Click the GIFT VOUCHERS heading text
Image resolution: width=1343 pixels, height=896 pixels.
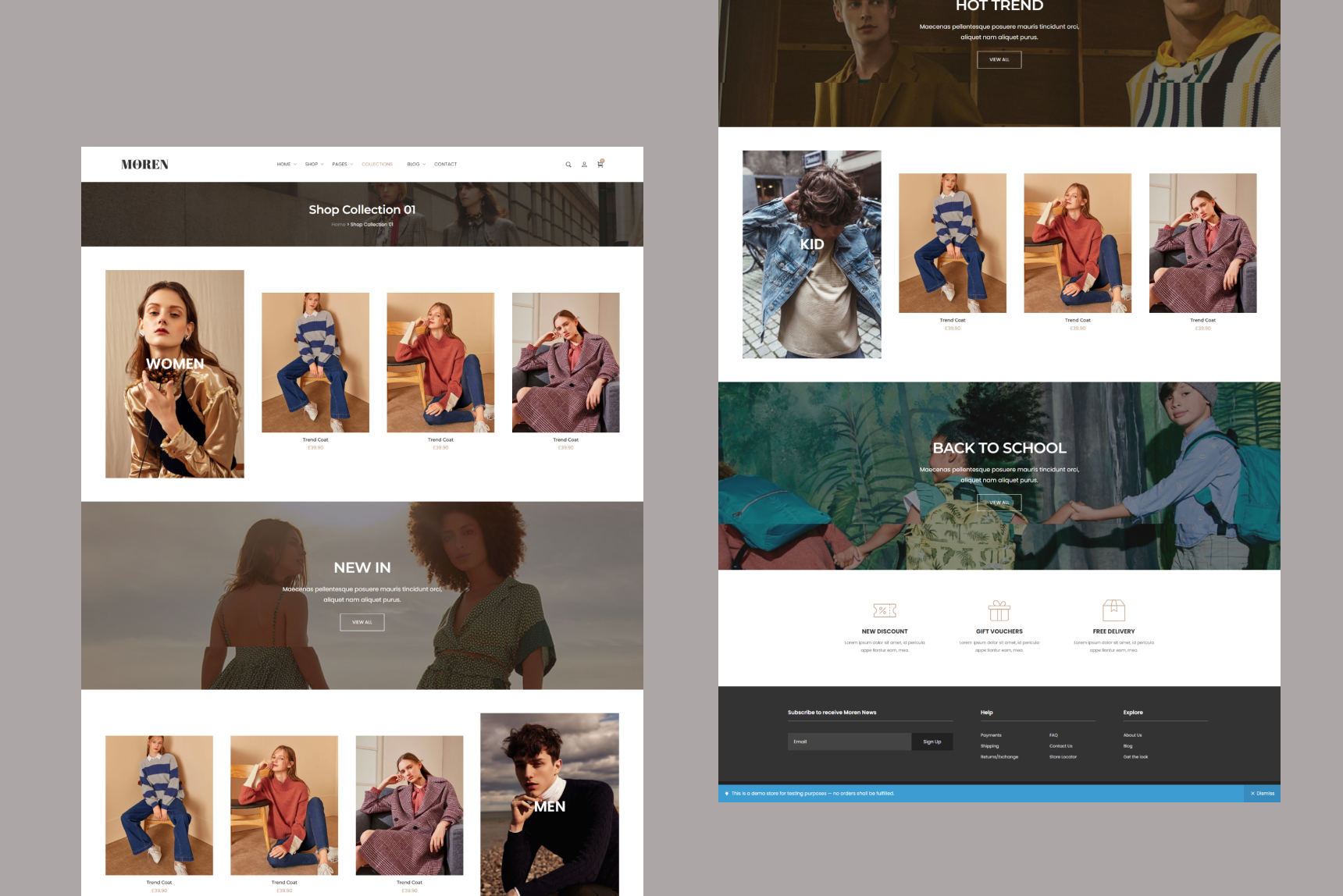[x=999, y=631]
